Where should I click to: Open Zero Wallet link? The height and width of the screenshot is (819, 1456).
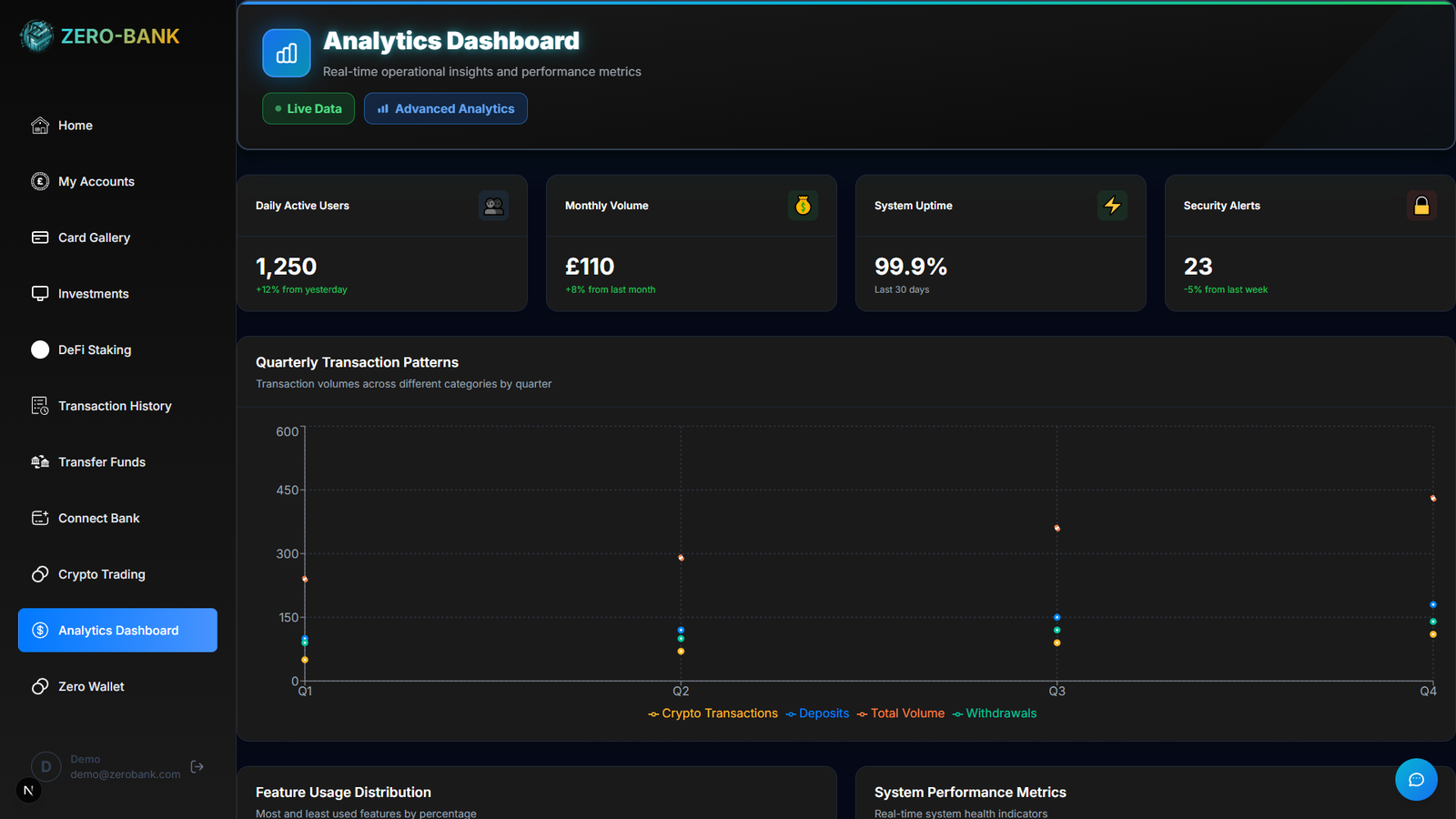tap(117, 686)
